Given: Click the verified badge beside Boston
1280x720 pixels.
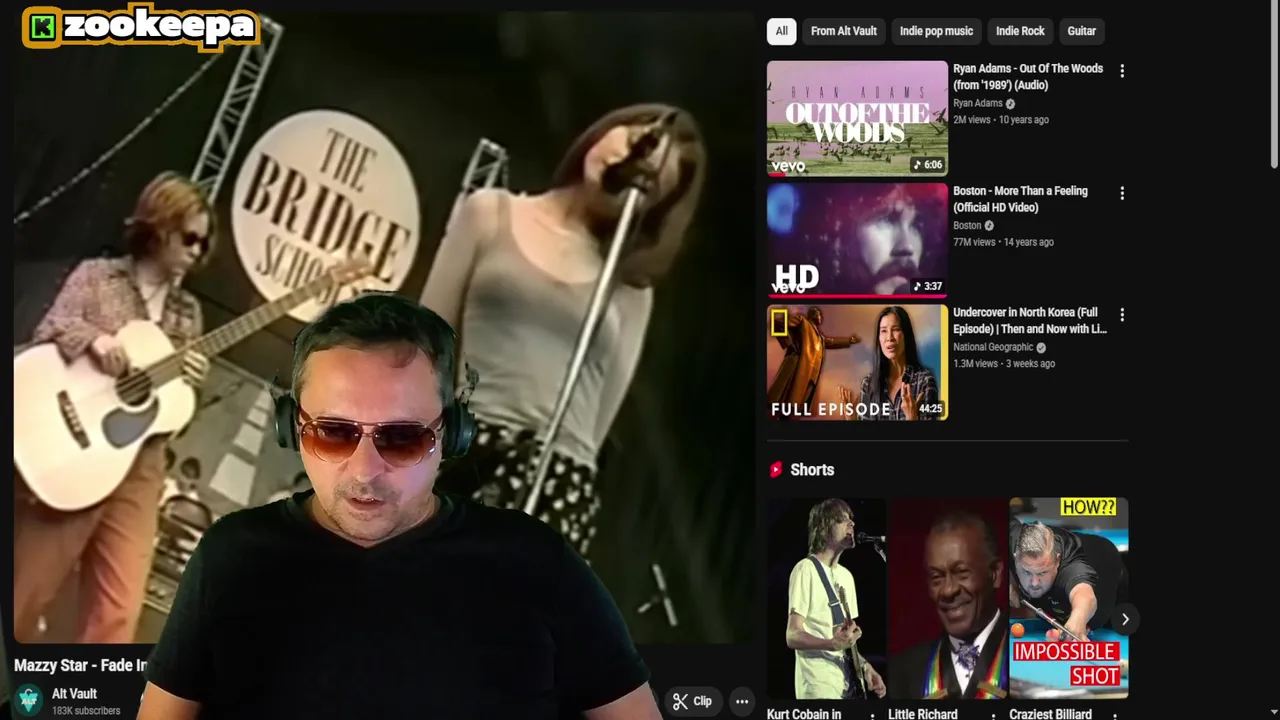Looking at the screenshot, I should (x=989, y=226).
